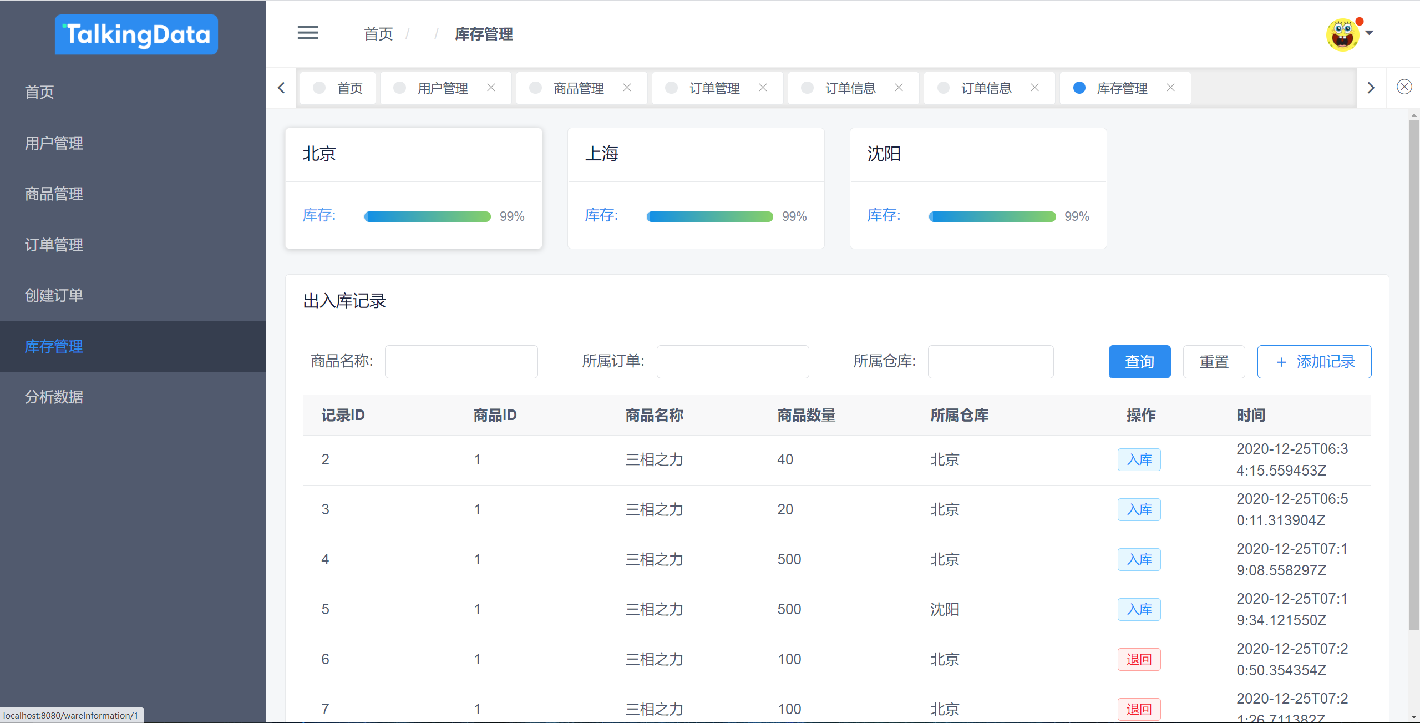Focus the 所属仓库 input field
Screen dimensions: 1420x723
pyautogui.click(x=991, y=361)
